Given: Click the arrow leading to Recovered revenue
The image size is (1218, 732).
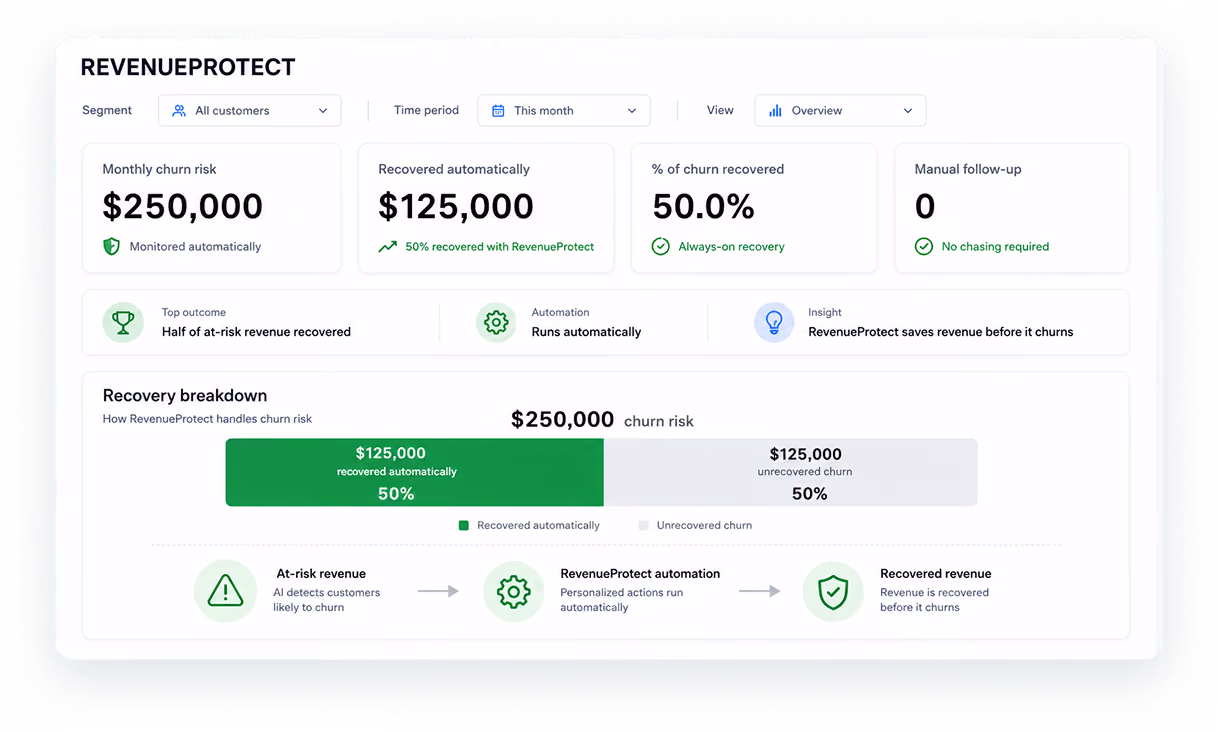Looking at the screenshot, I should pos(760,591).
